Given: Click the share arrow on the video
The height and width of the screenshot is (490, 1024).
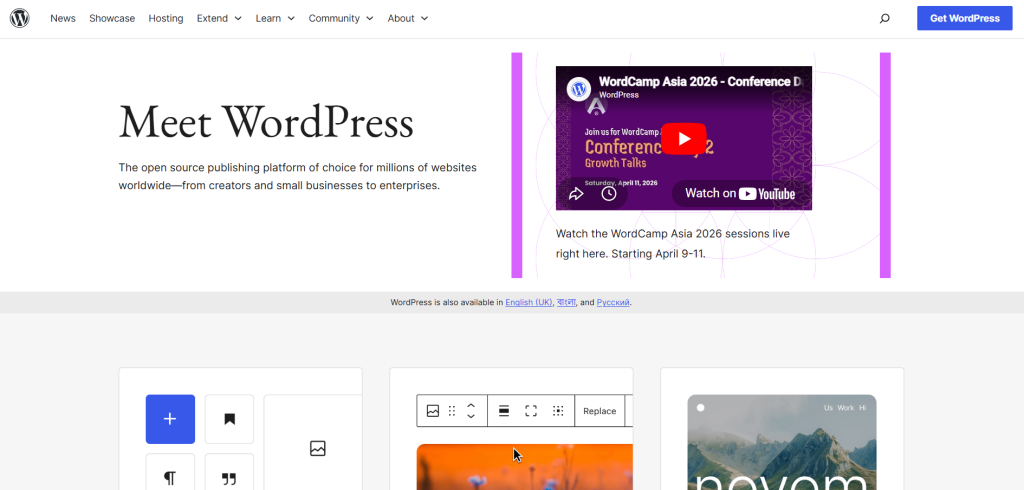Looking at the screenshot, I should pyautogui.click(x=576, y=194).
